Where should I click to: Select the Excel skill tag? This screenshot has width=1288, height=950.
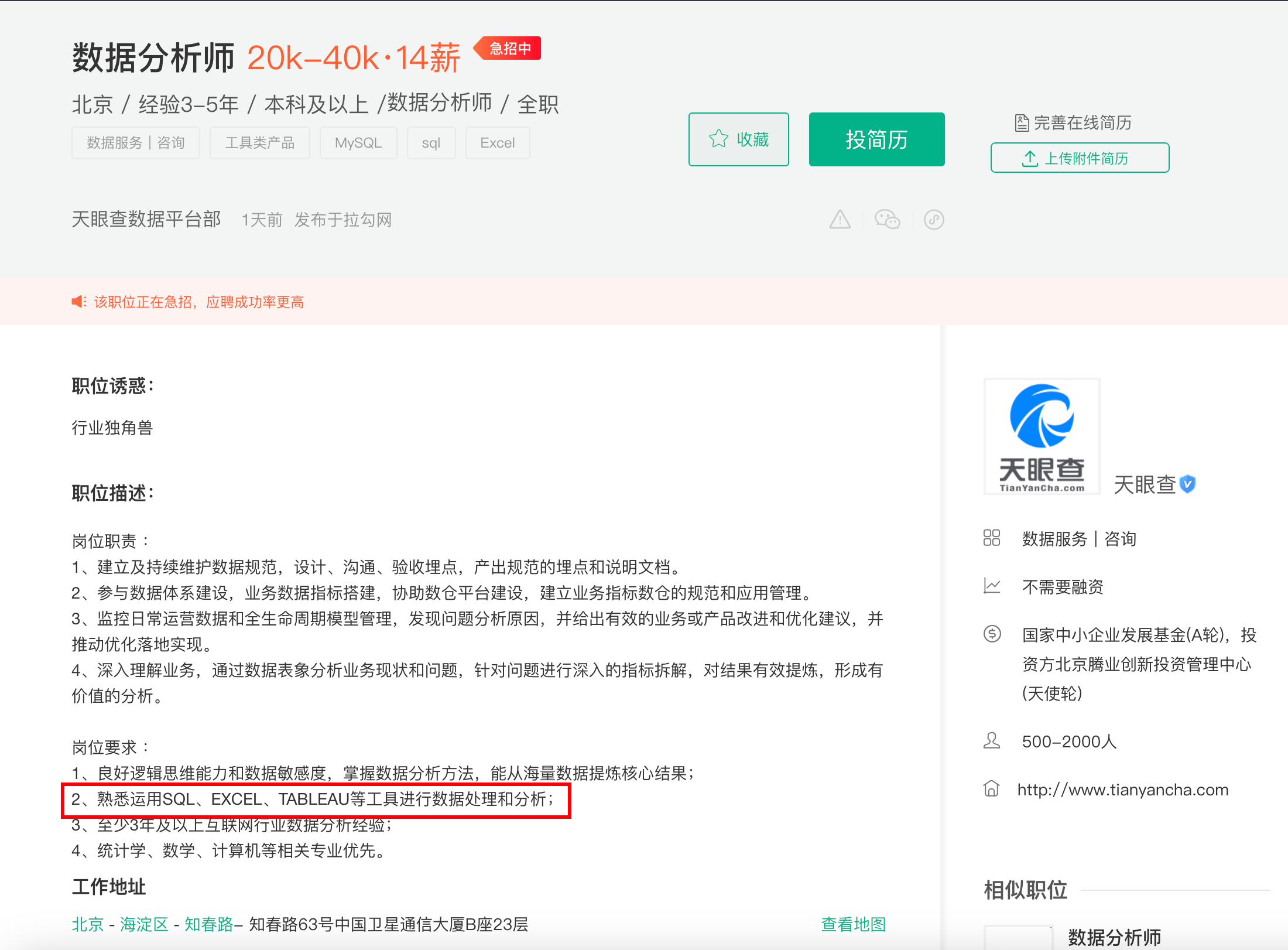pos(497,142)
